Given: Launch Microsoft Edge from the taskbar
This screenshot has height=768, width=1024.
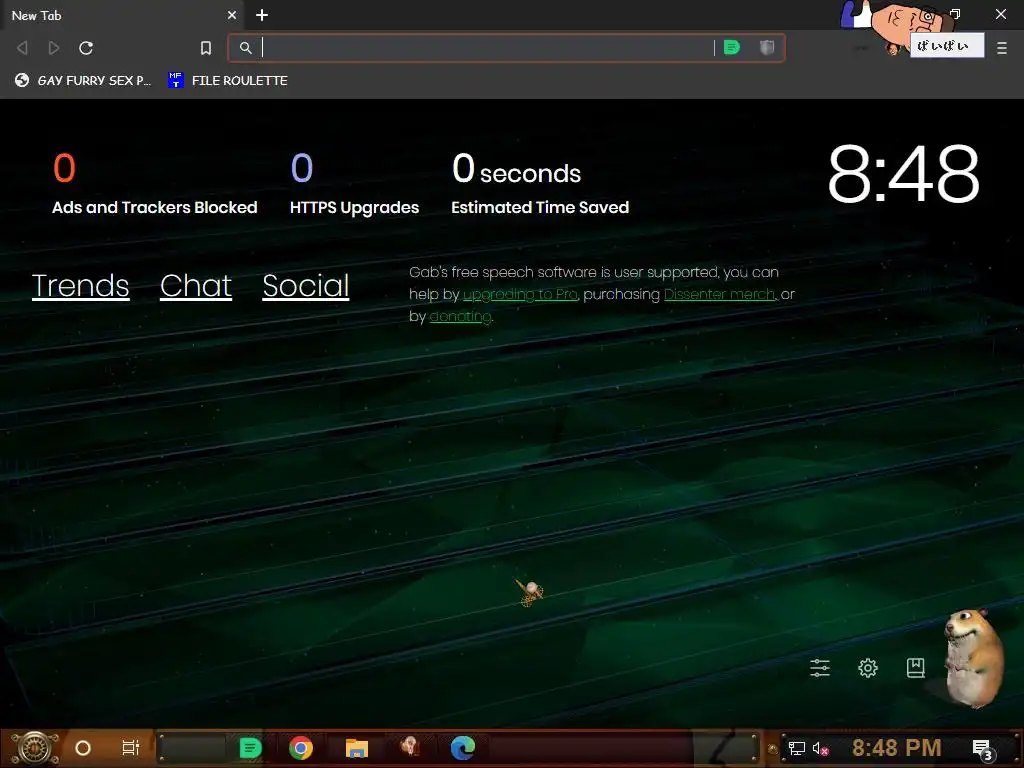Looking at the screenshot, I should tap(462, 748).
